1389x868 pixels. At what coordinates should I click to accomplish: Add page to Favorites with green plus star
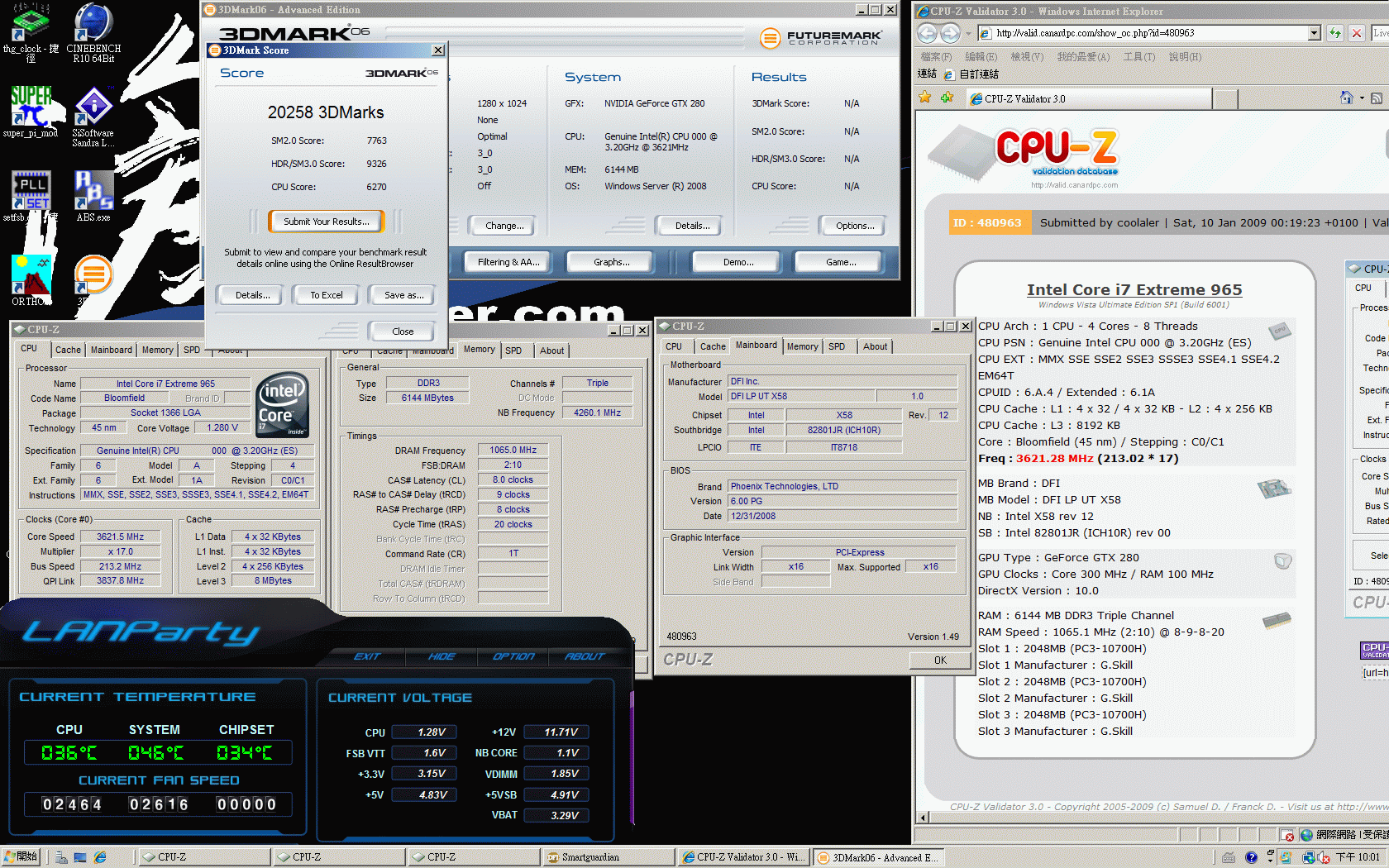tap(947, 98)
